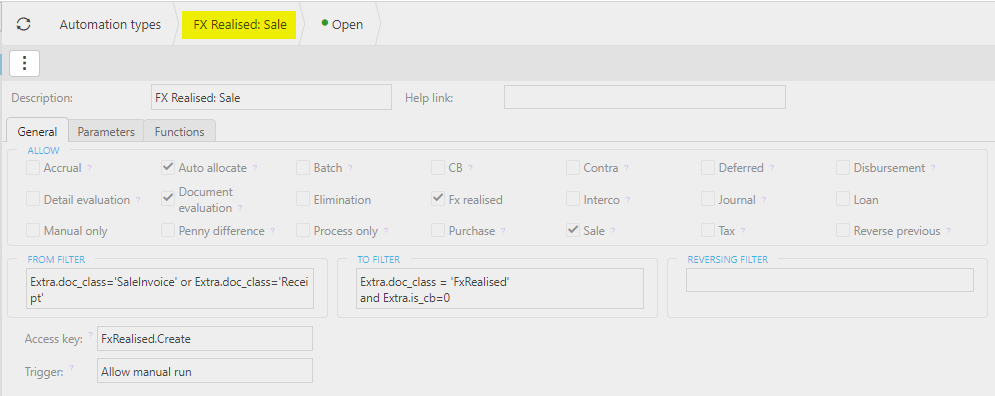Tick the Elimination checkbox

click(x=303, y=199)
